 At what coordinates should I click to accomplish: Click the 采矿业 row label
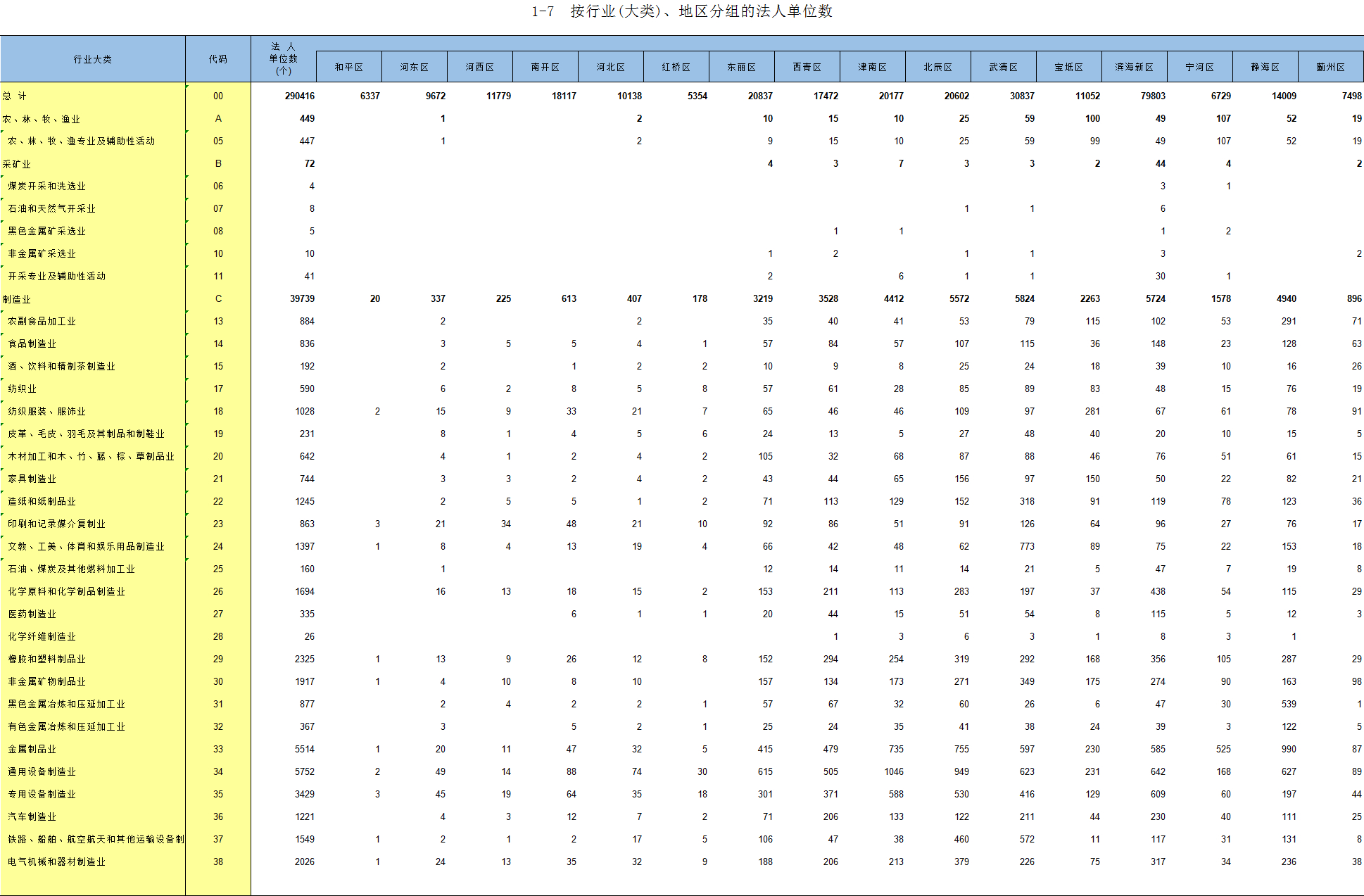tap(17, 164)
